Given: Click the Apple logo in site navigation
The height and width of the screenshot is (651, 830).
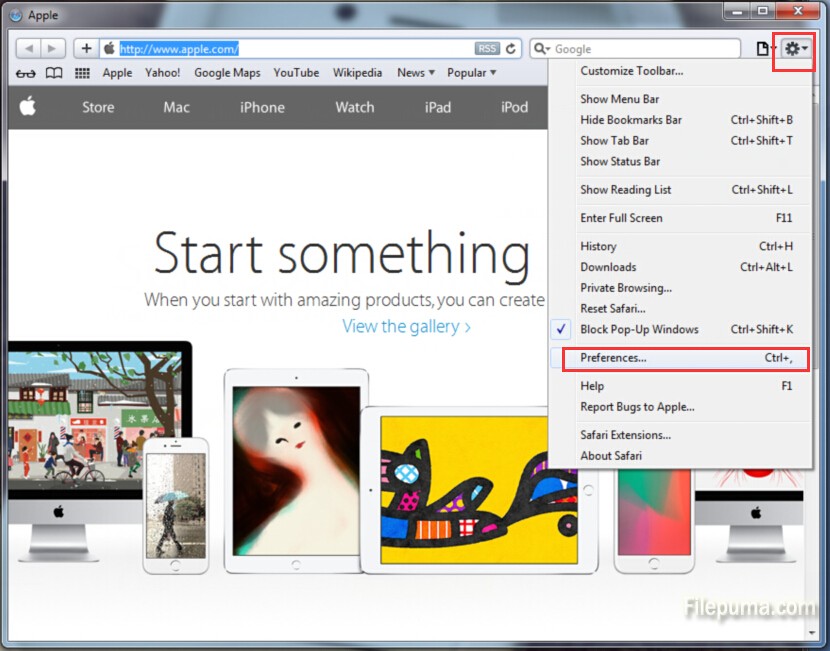Looking at the screenshot, I should (x=28, y=107).
